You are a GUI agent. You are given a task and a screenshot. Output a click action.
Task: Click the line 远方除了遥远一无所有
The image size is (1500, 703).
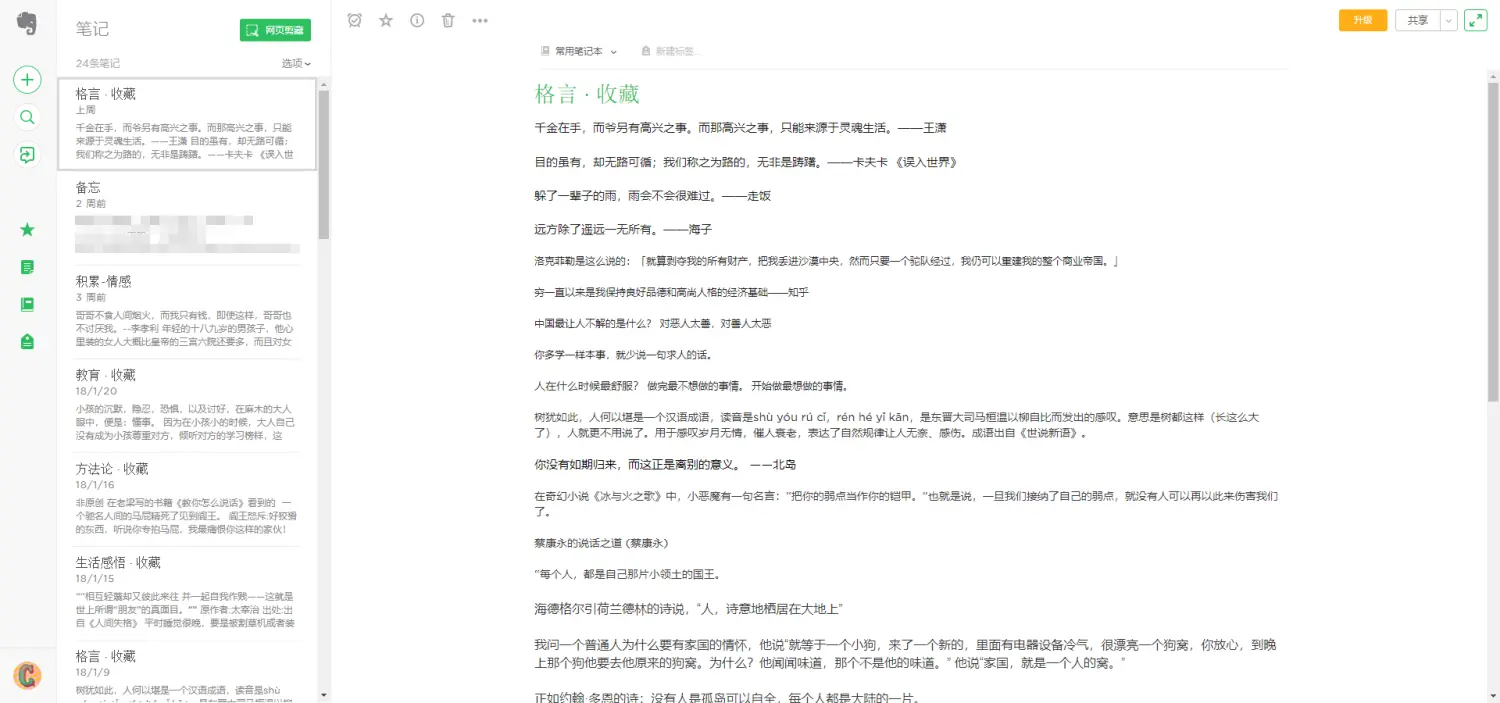pyautogui.click(x=623, y=230)
